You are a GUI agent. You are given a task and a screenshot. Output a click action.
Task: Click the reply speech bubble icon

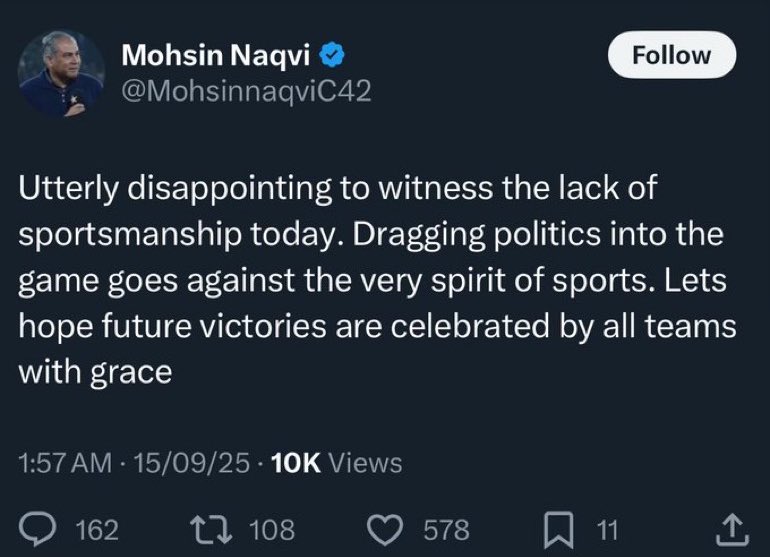click(38, 530)
